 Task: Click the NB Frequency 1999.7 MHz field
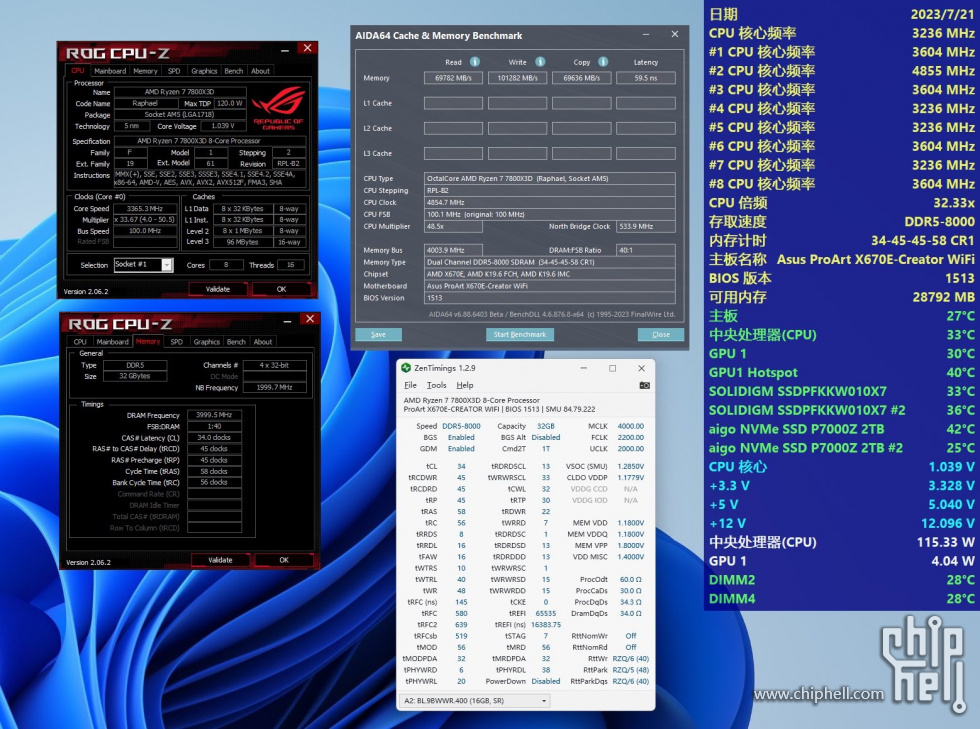tap(274, 388)
